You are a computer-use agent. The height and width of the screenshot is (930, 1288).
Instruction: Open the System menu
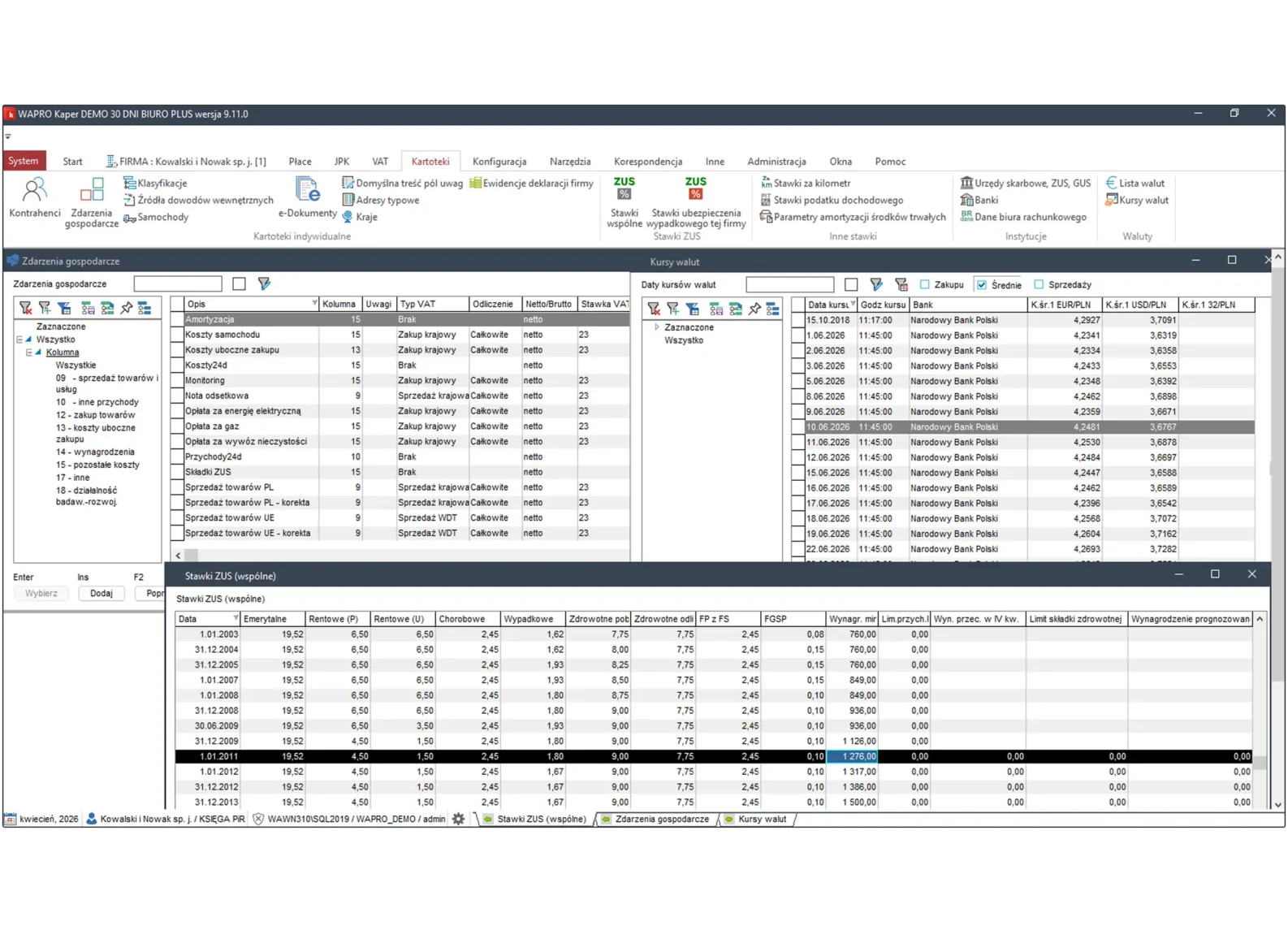[24, 162]
